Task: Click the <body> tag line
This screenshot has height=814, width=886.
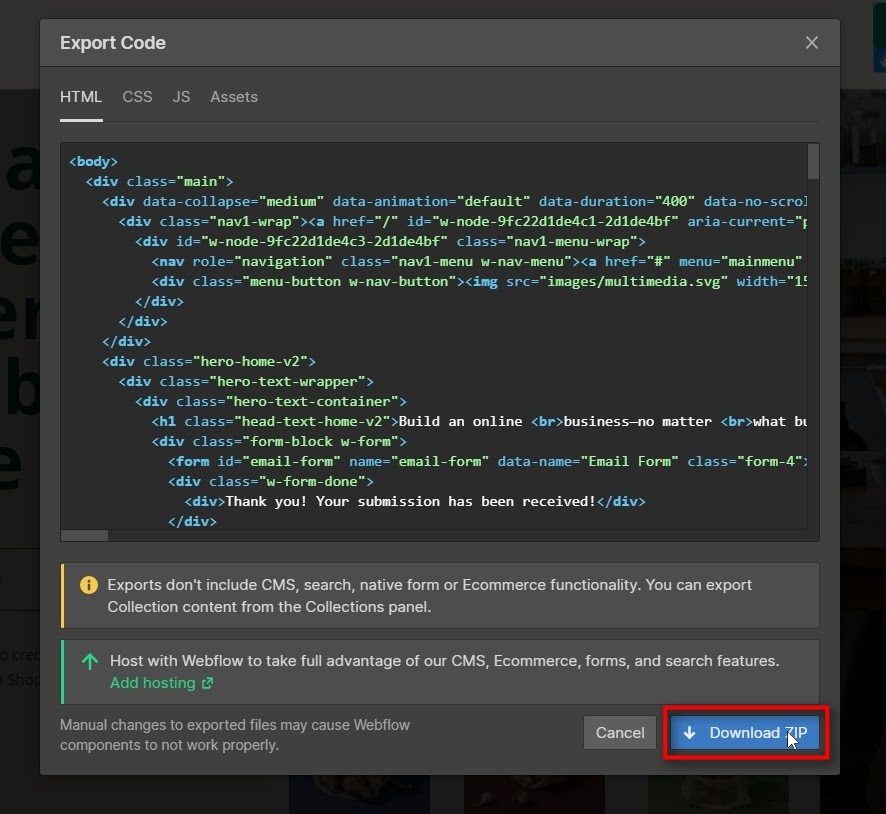Action: coord(93,162)
